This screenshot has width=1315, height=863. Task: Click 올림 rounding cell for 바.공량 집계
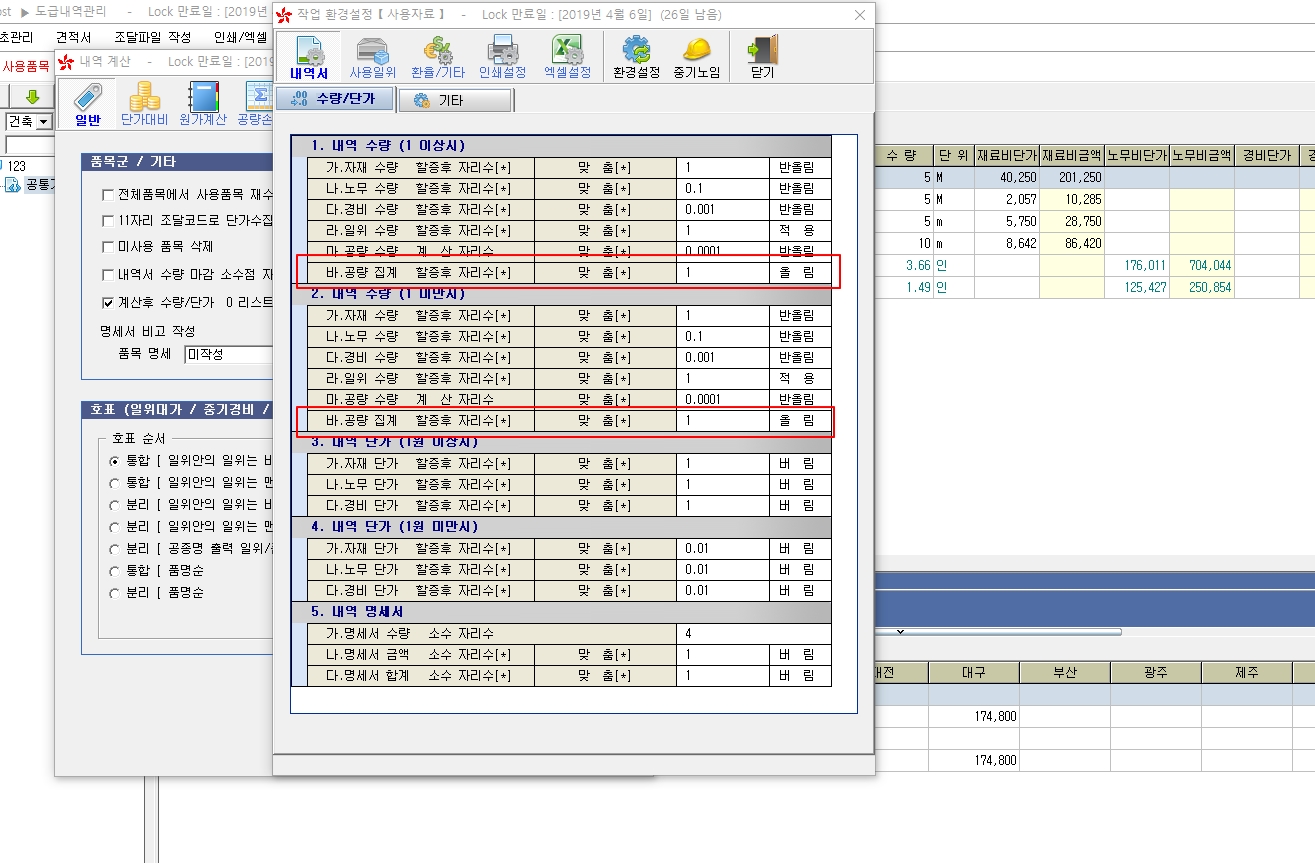point(799,273)
